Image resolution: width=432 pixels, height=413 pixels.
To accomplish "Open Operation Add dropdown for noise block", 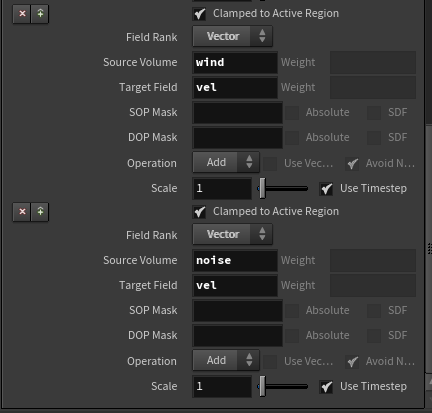I will [226, 360].
